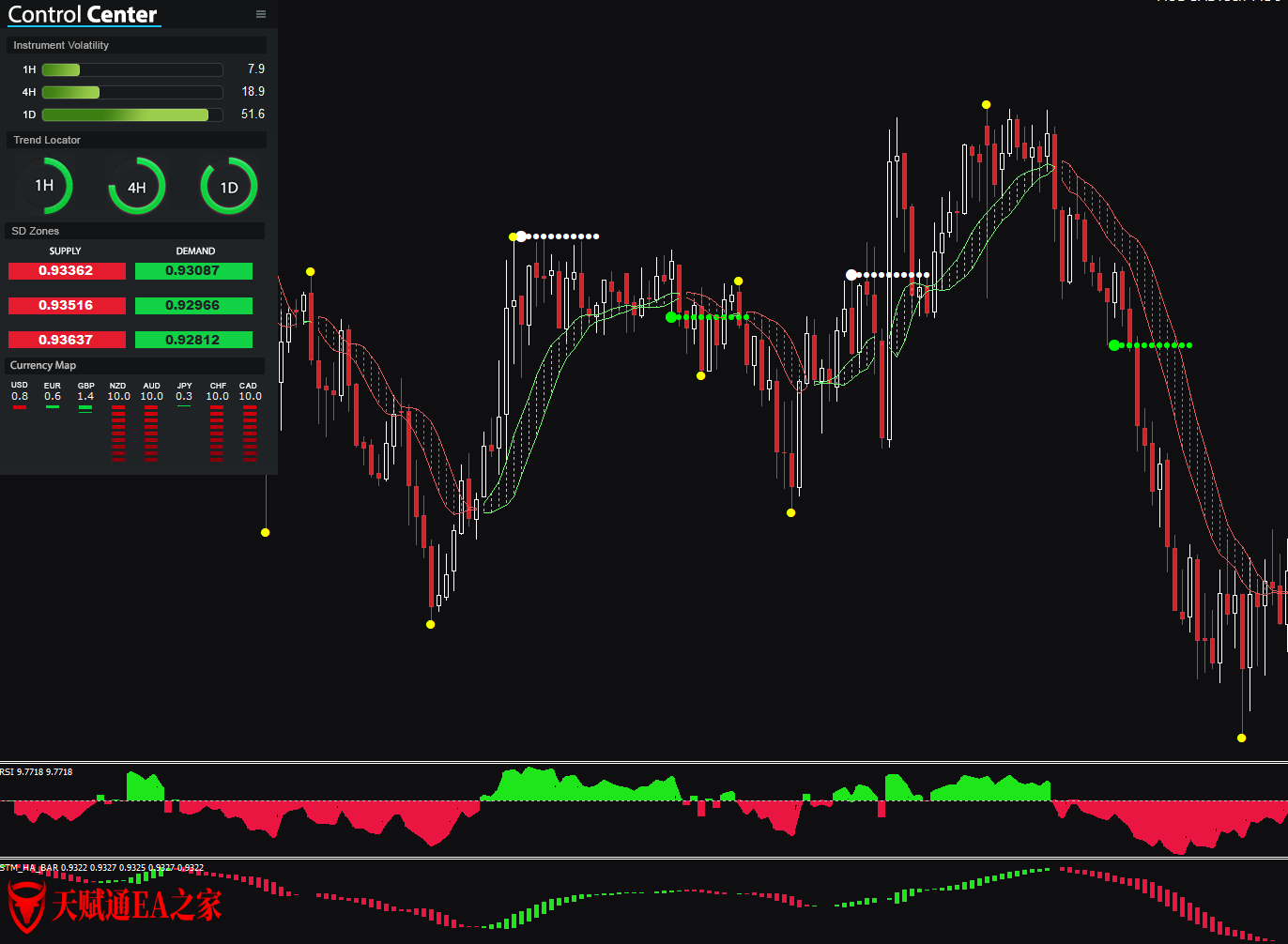Select supply zone level 0.93637

pos(67,340)
